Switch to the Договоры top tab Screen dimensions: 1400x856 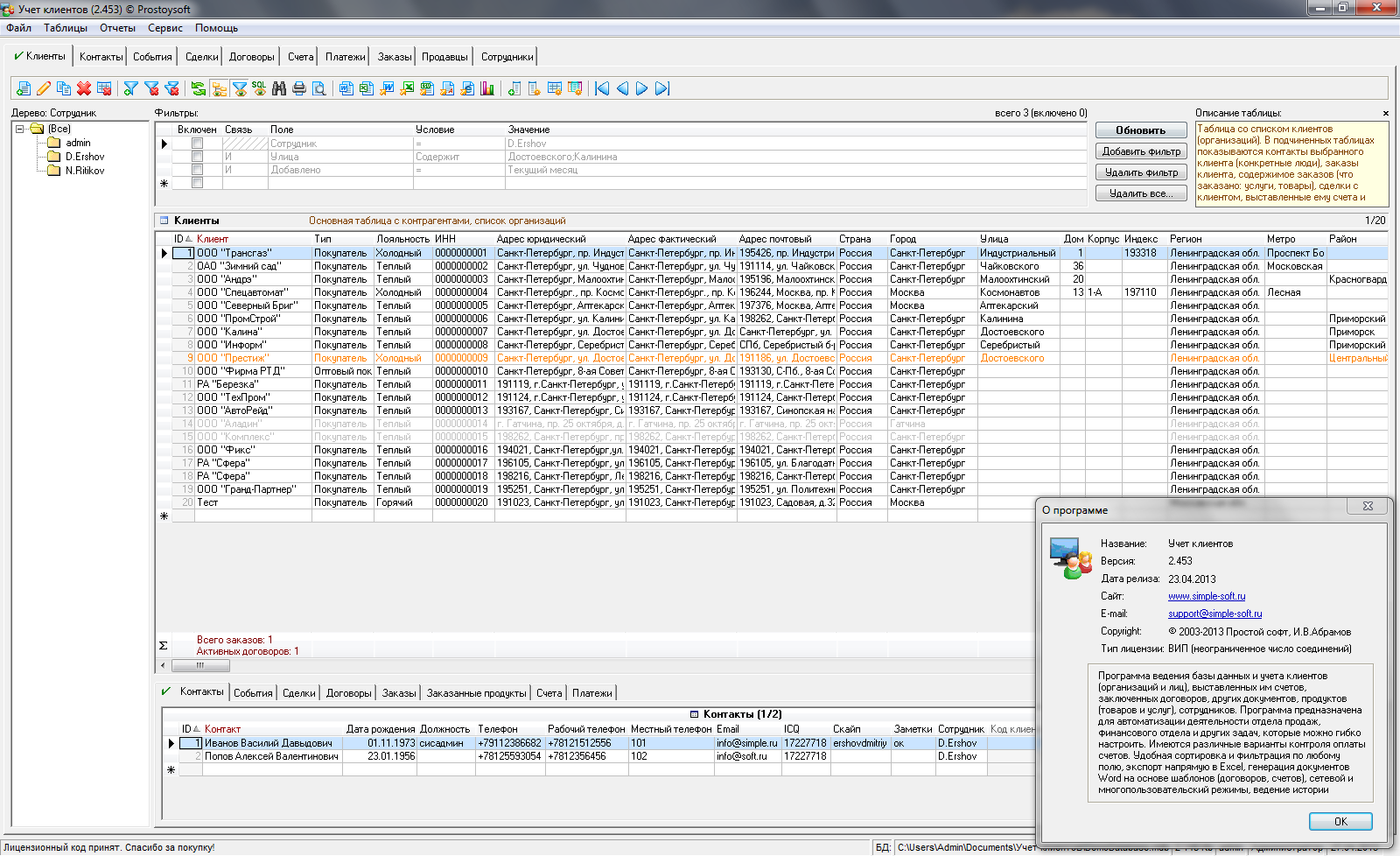[x=251, y=57]
